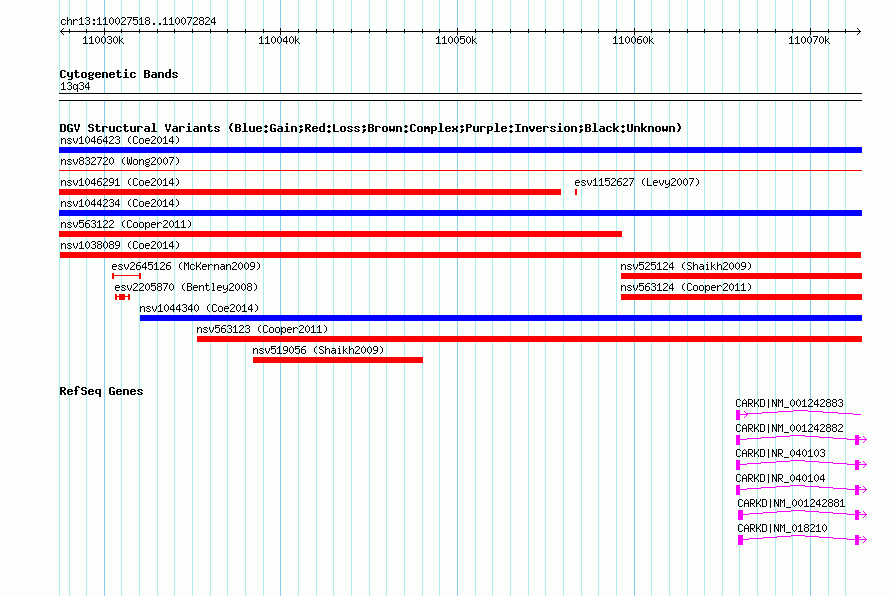Select the nsv525124 (Shaikh2009) red bar
Image resolution: width=890 pixels, height=596 pixels.
tap(741, 276)
